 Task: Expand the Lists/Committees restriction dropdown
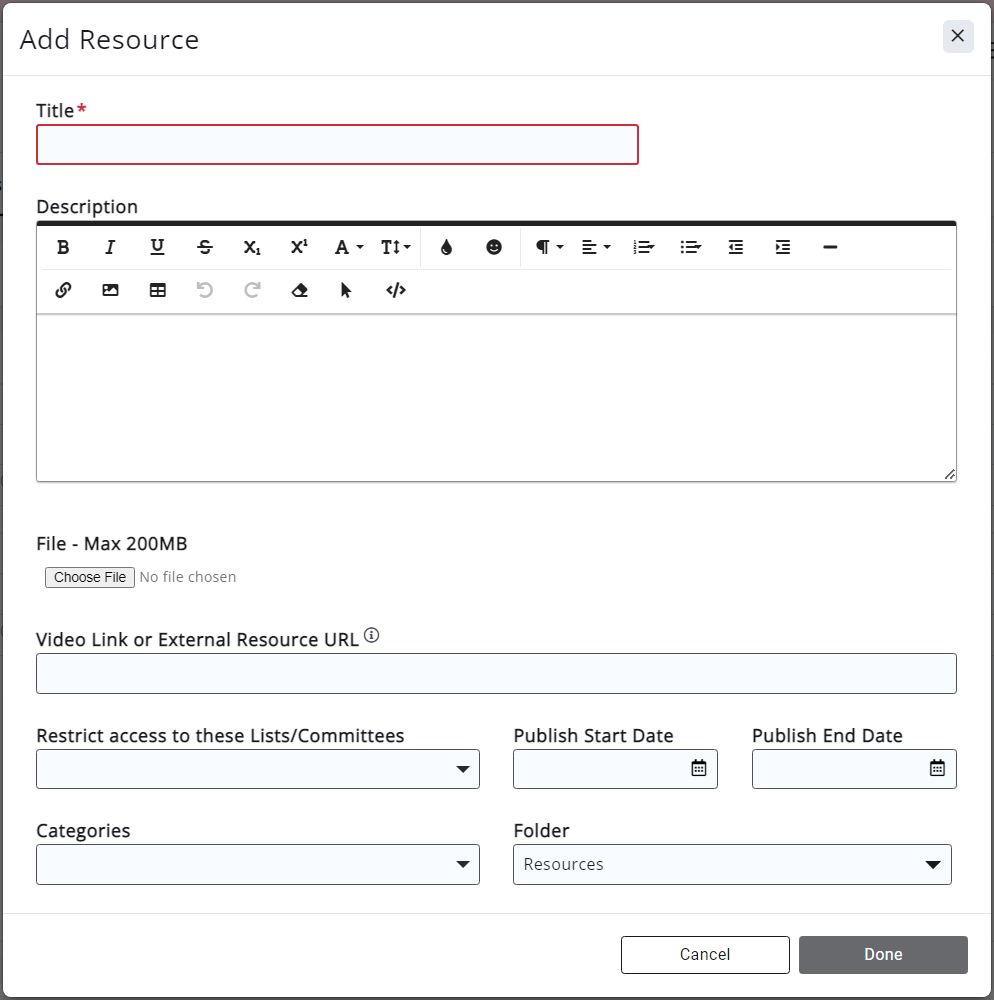click(463, 769)
